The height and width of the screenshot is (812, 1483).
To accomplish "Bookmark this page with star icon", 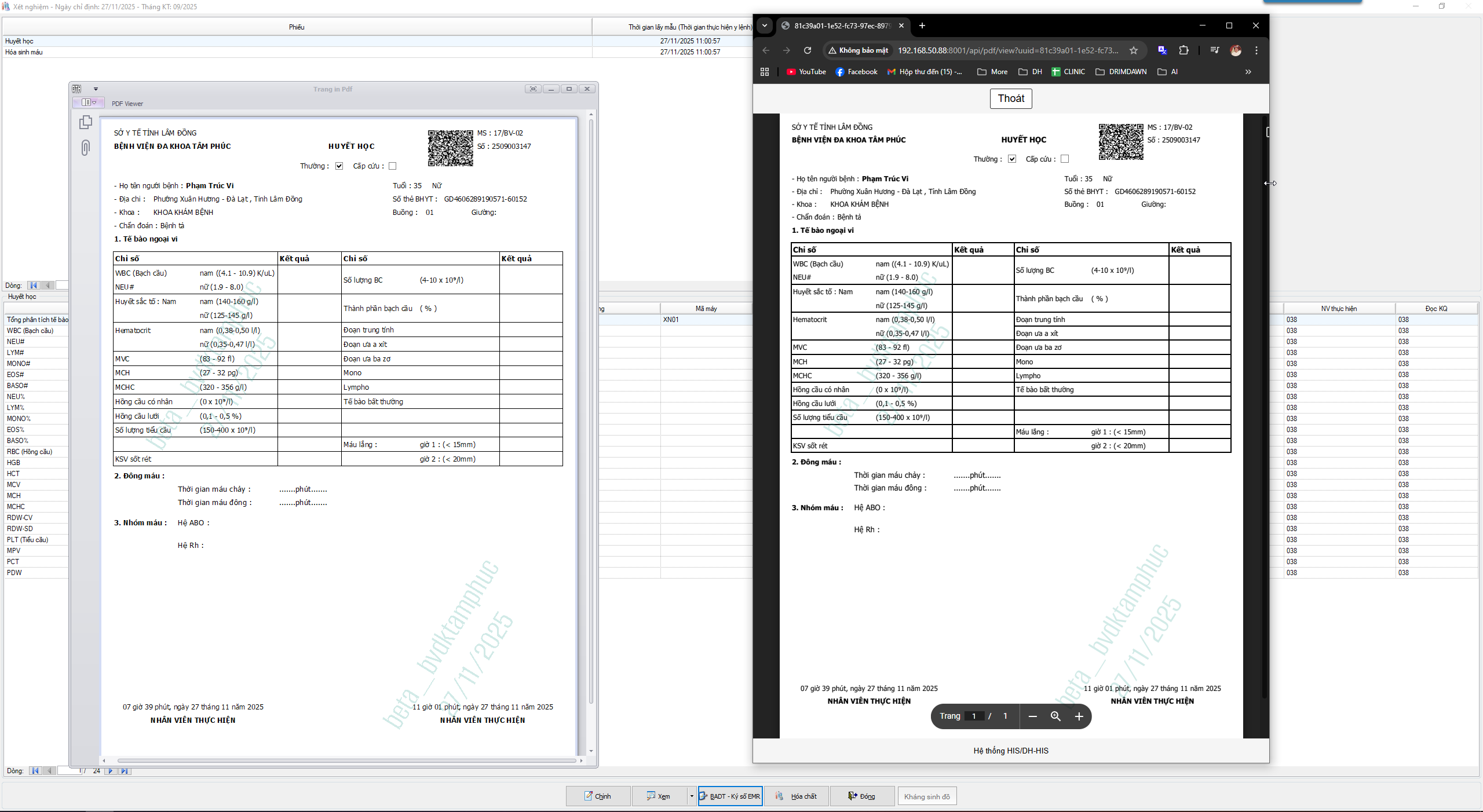I will [x=1134, y=50].
